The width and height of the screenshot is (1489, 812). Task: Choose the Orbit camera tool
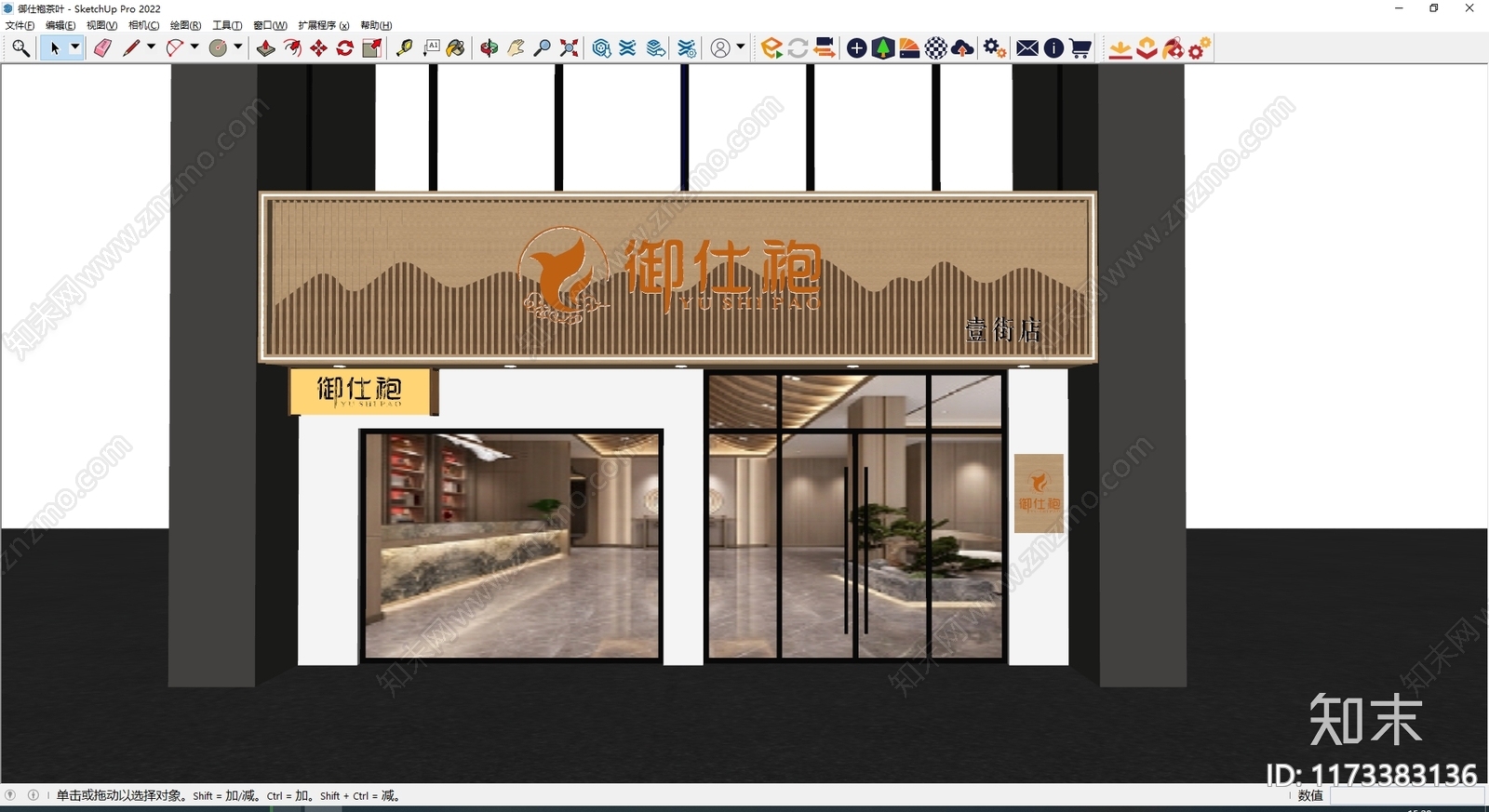[490, 48]
